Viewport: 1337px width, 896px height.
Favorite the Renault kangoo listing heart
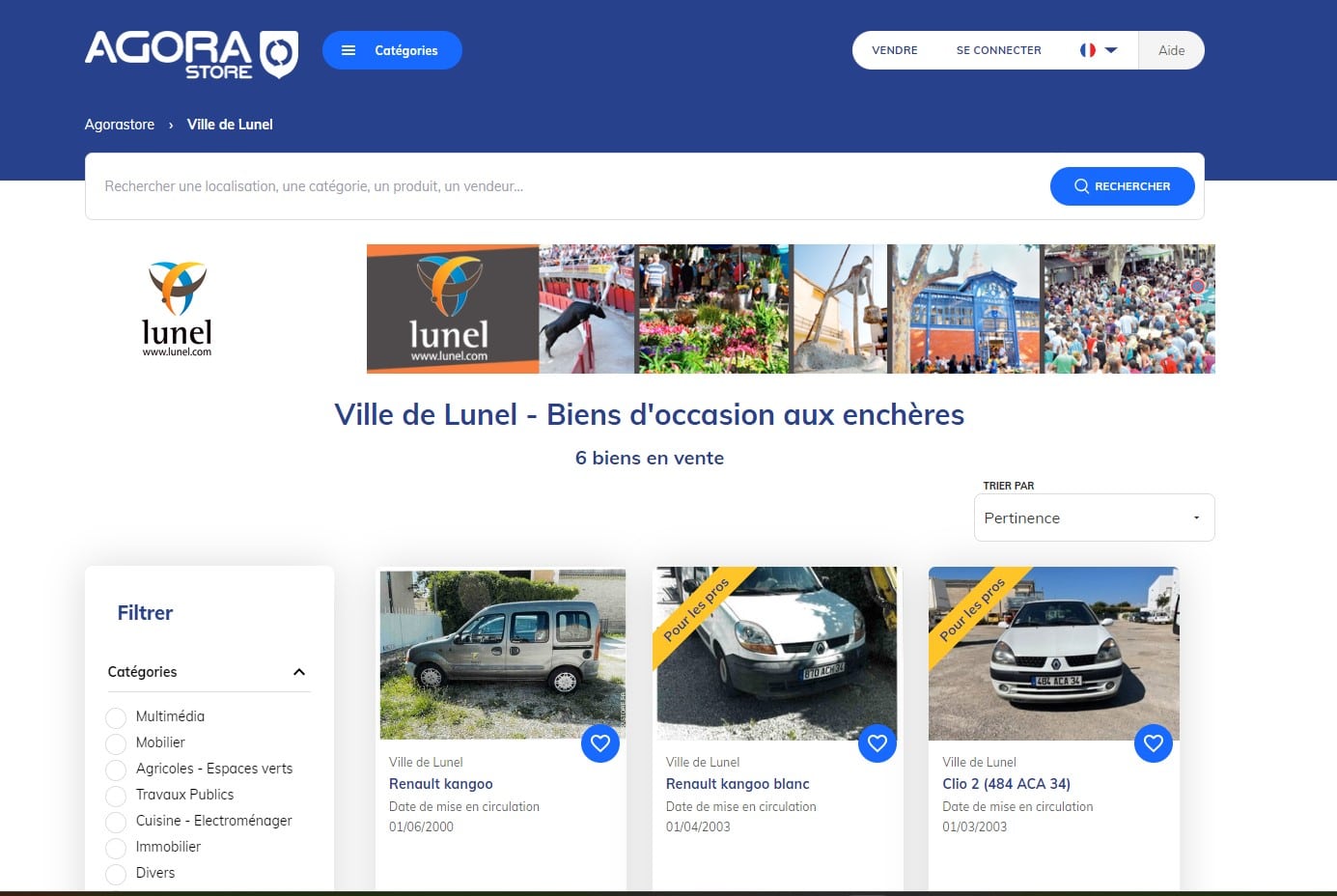[600, 743]
